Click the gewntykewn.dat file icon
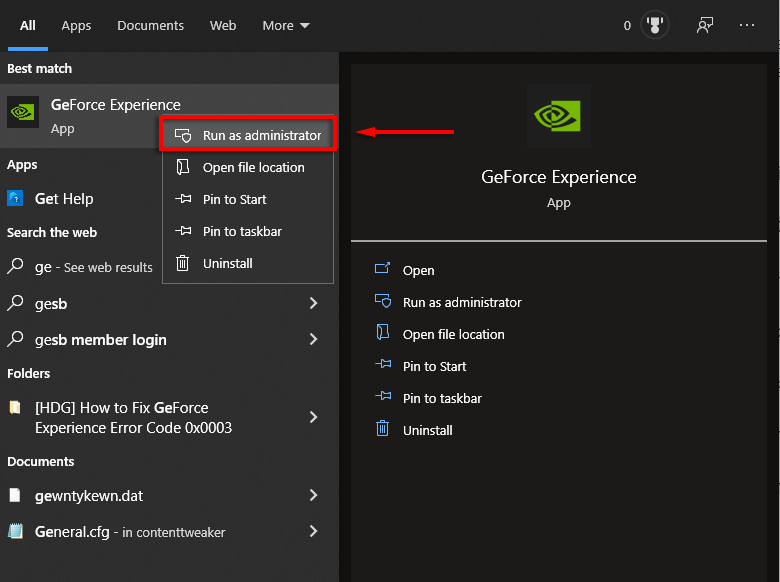Viewport: 780px width, 582px height. pos(15,496)
